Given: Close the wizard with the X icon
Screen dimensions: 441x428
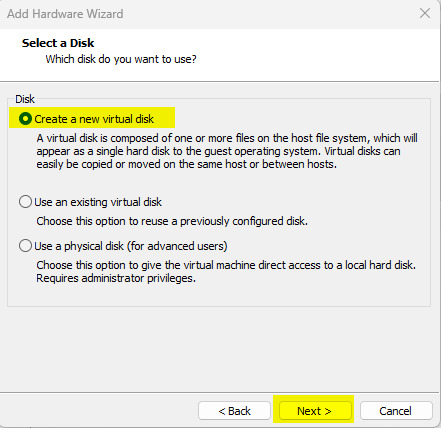Looking at the screenshot, I should tap(425, 13).
